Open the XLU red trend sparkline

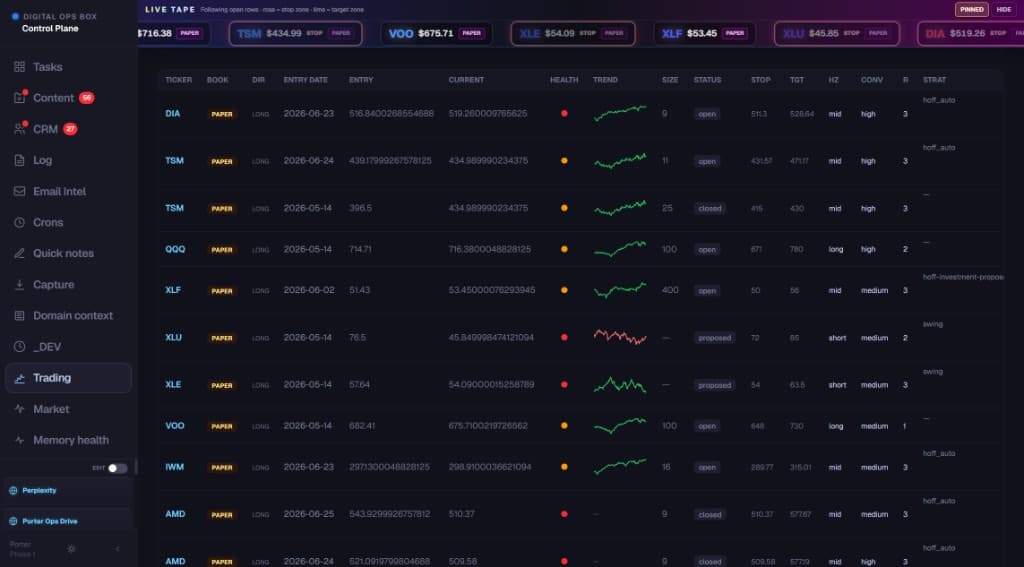620,337
